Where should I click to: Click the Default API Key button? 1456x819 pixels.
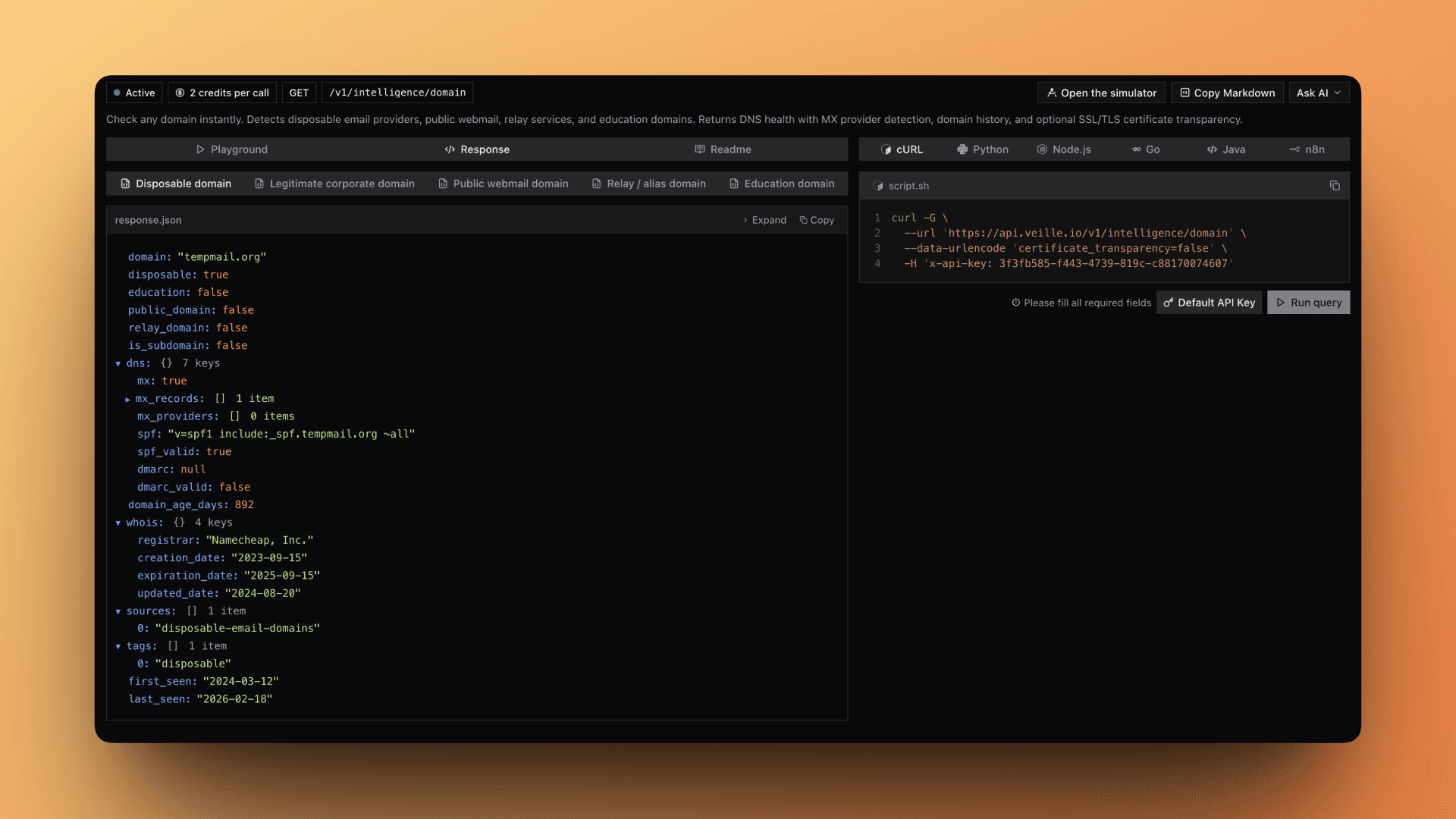point(1209,302)
